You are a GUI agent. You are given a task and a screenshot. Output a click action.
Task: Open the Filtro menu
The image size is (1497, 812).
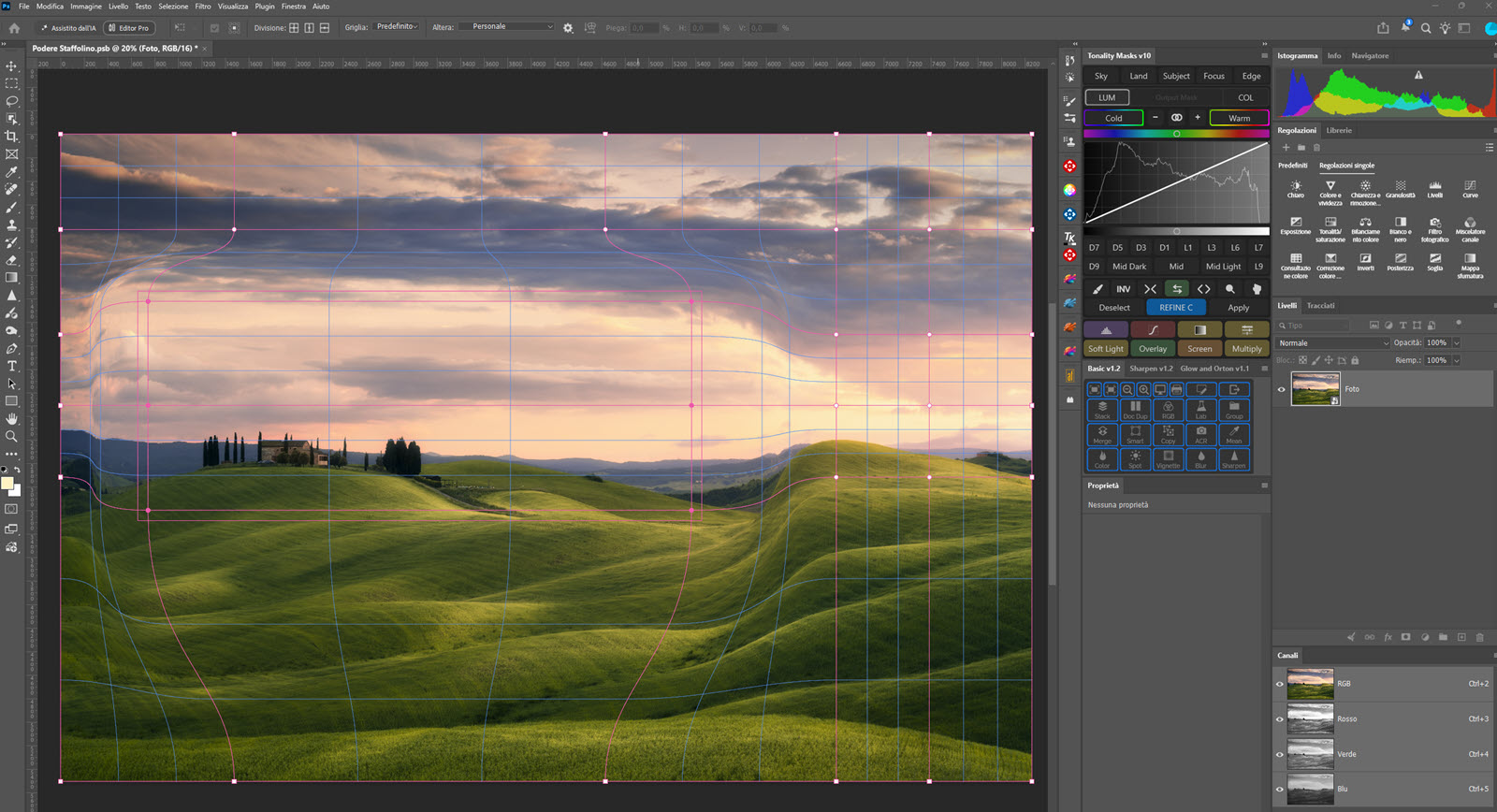(x=203, y=7)
